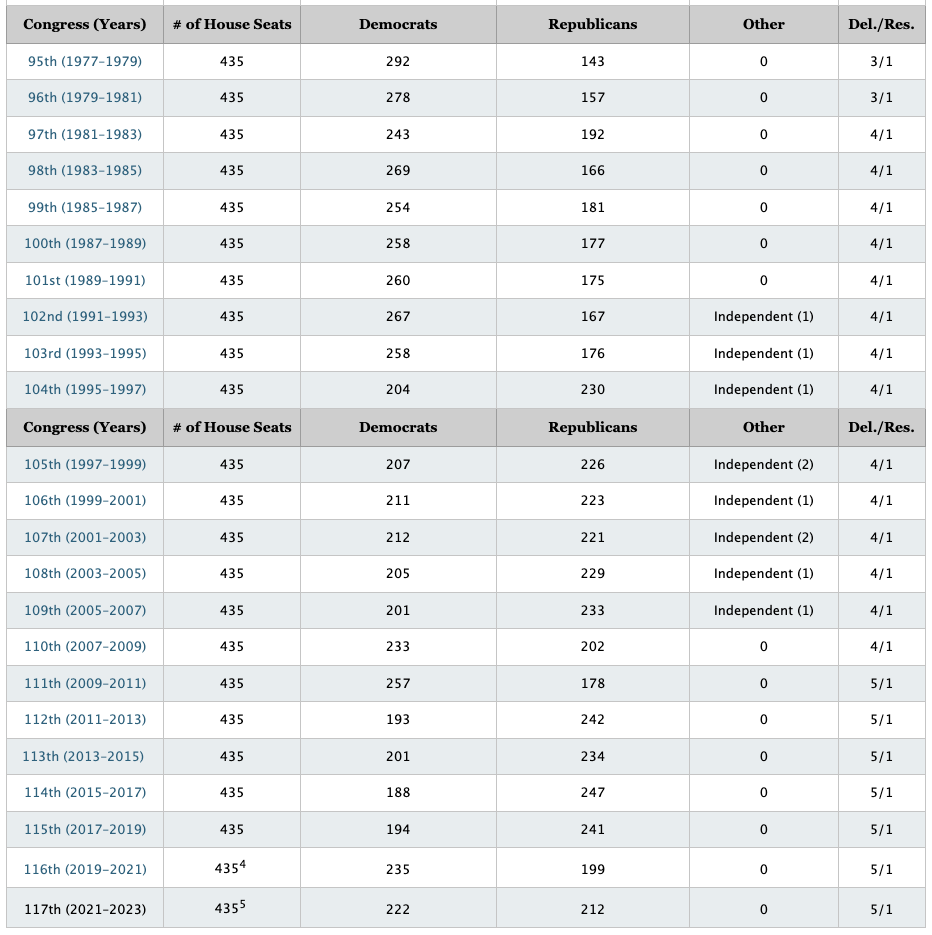Screen dimensions: 932x935
Task: Select the 102nd (1991–1993) Congress link
Action: [x=85, y=317]
